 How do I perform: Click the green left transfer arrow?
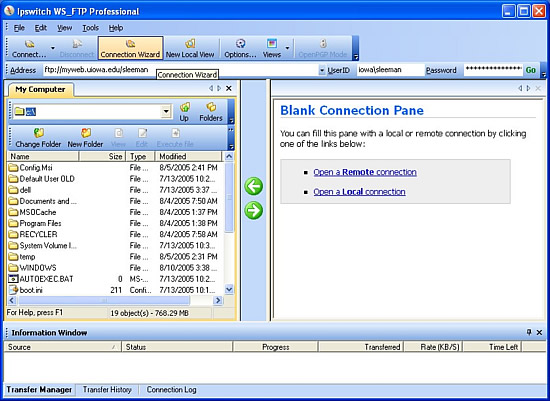[x=254, y=186]
